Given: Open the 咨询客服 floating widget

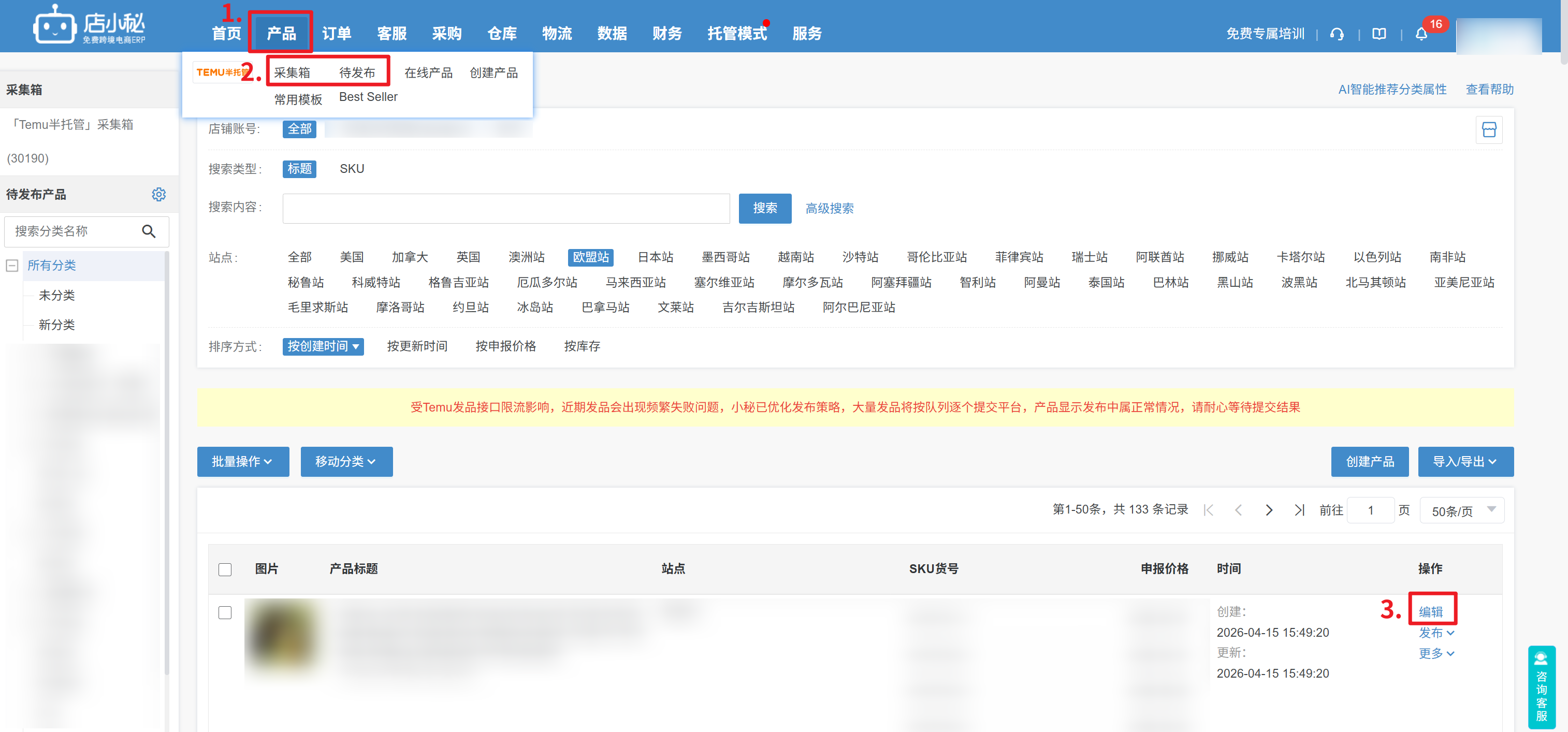Looking at the screenshot, I should (1541, 686).
